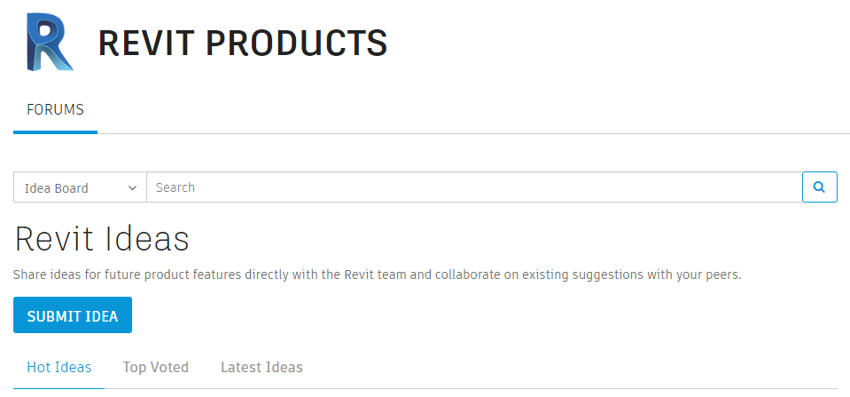
Task: Switch to the Hot Ideas tab
Action: coord(59,367)
